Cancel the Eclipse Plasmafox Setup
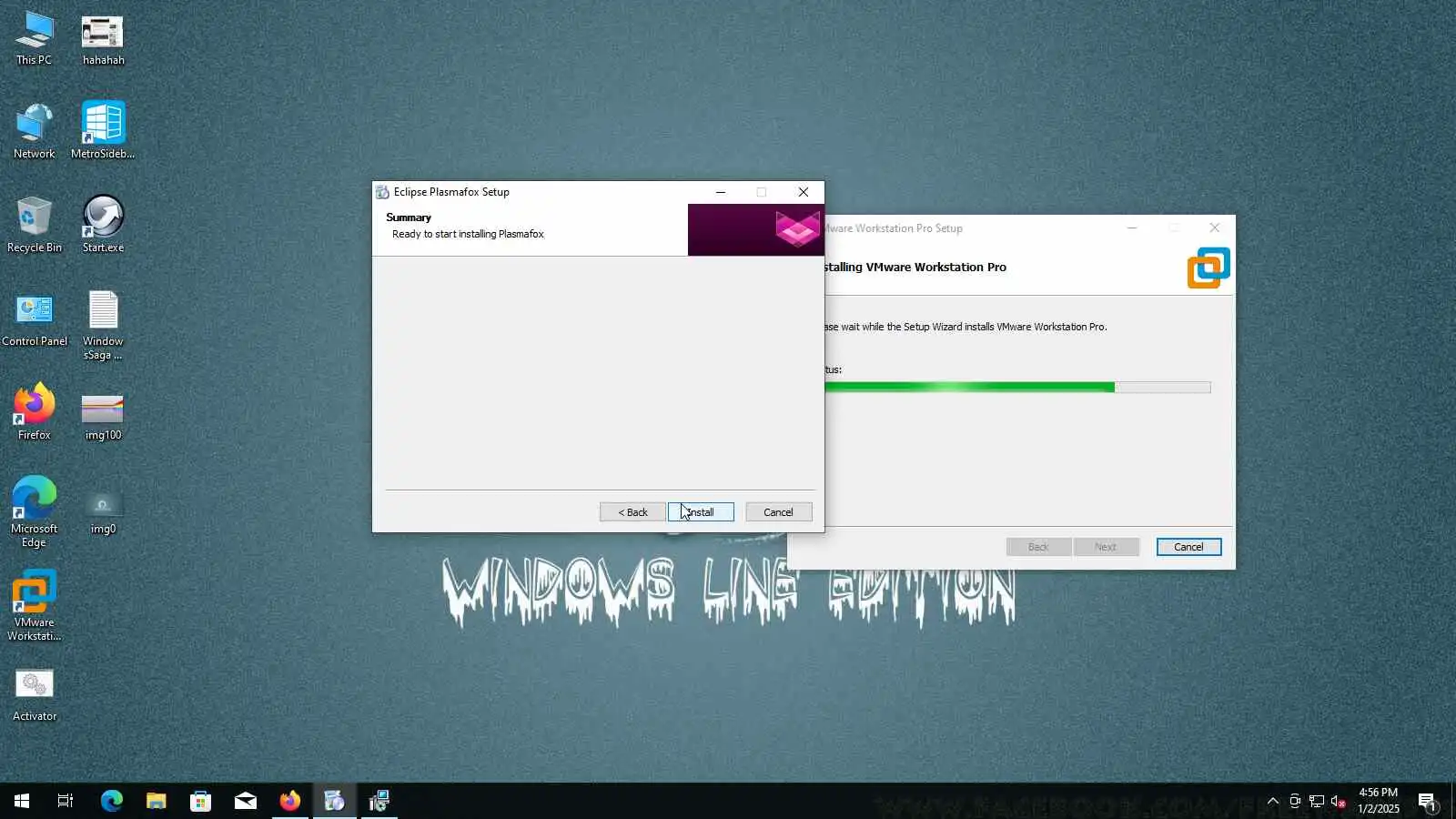The width and height of the screenshot is (1456, 819). point(778,512)
